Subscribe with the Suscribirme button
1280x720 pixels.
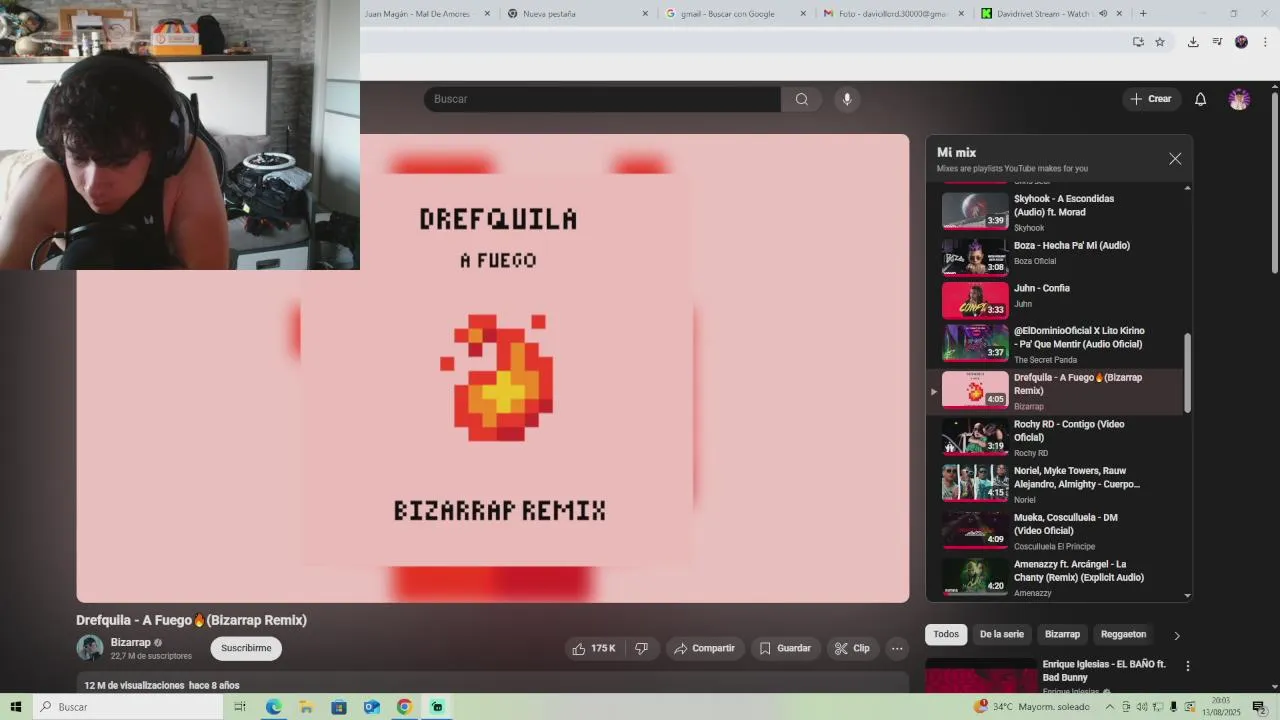tap(246, 648)
